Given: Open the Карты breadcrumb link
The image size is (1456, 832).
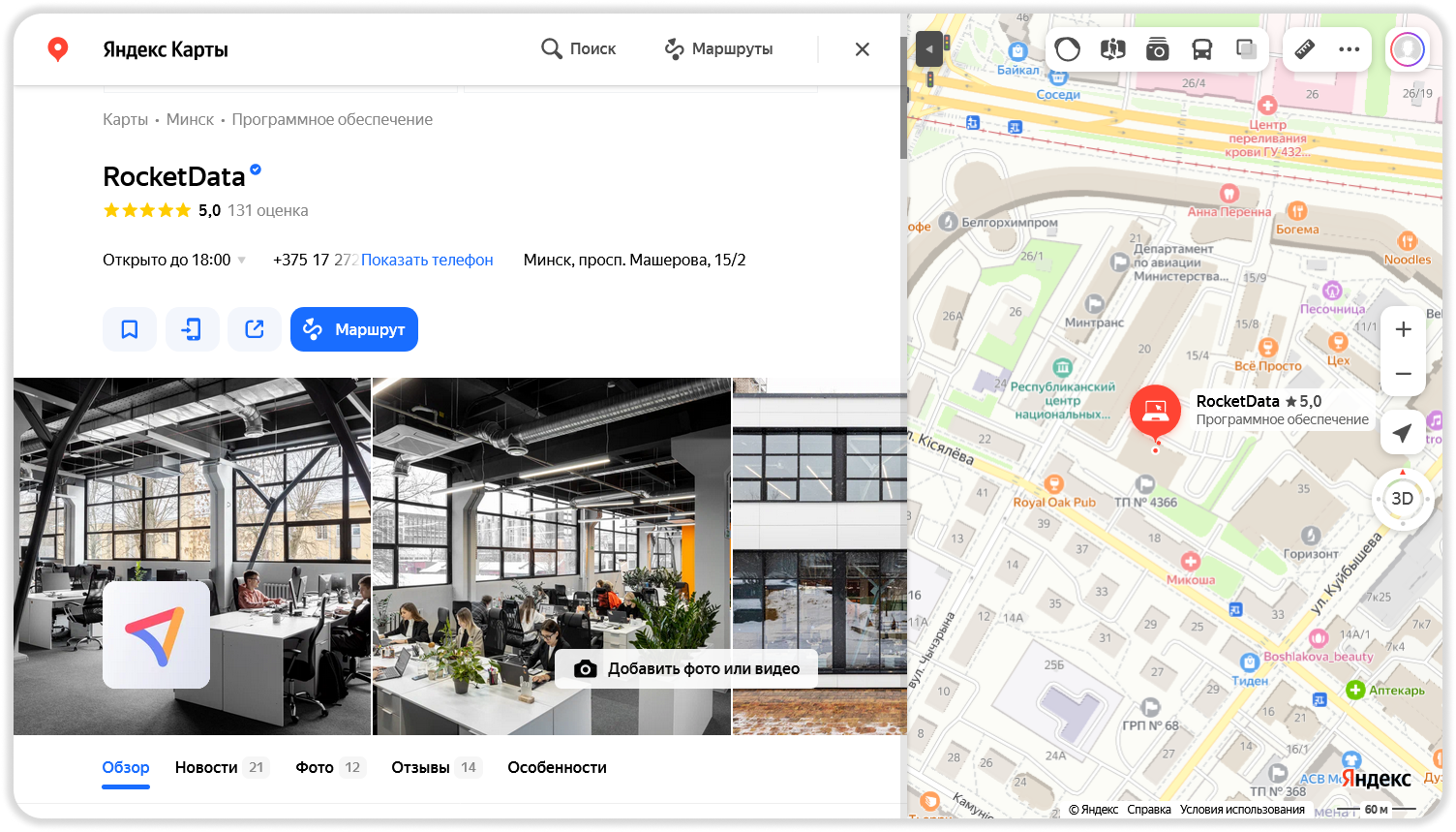Looking at the screenshot, I should [x=125, y=119].
